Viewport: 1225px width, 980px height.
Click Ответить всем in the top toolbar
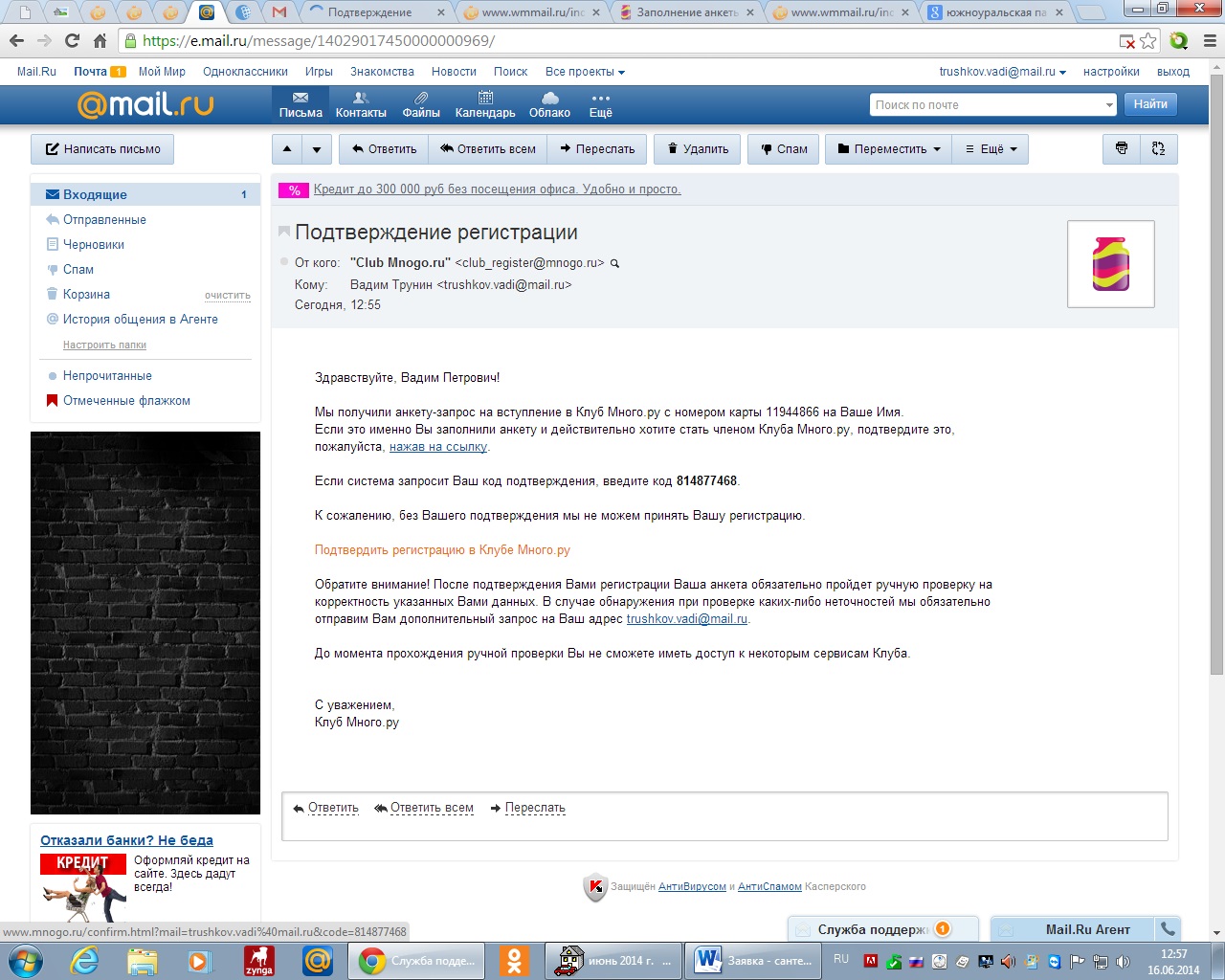point(488,149)
